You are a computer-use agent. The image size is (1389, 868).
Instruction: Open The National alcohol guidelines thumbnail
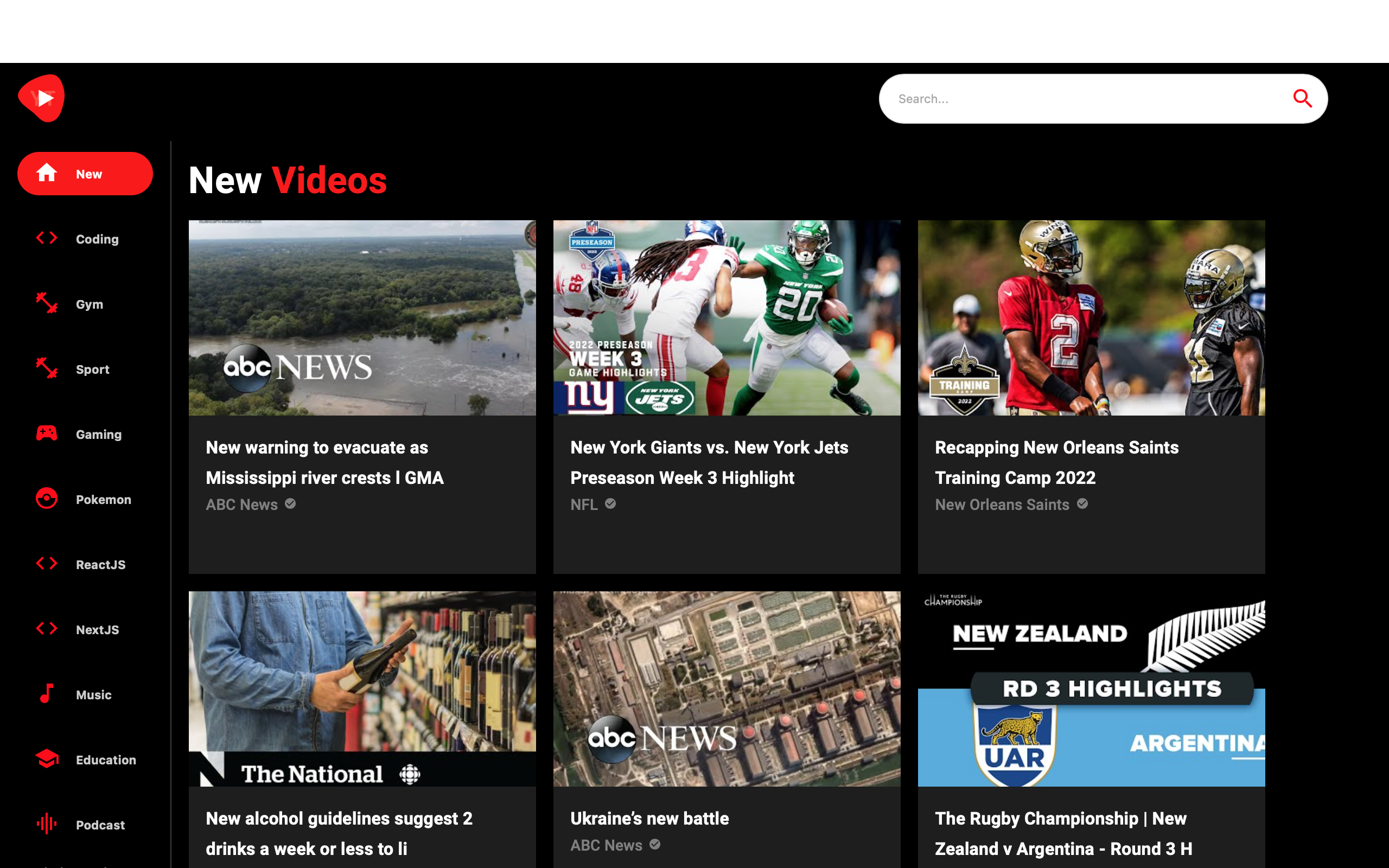[x=362, y=688]
